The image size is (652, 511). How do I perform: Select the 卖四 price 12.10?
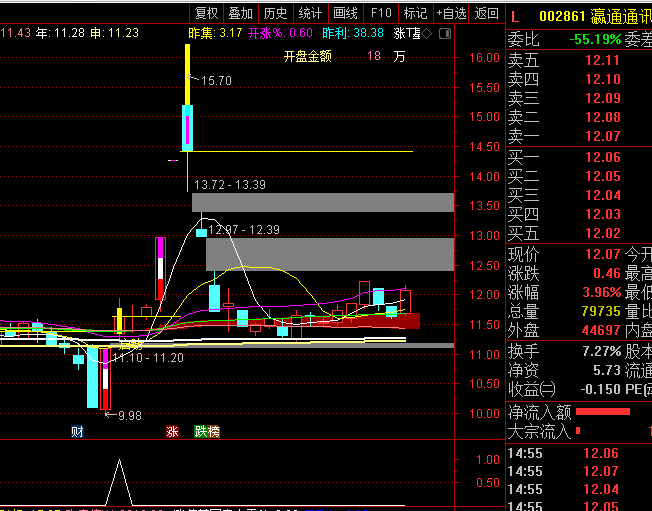click(603, 79)
